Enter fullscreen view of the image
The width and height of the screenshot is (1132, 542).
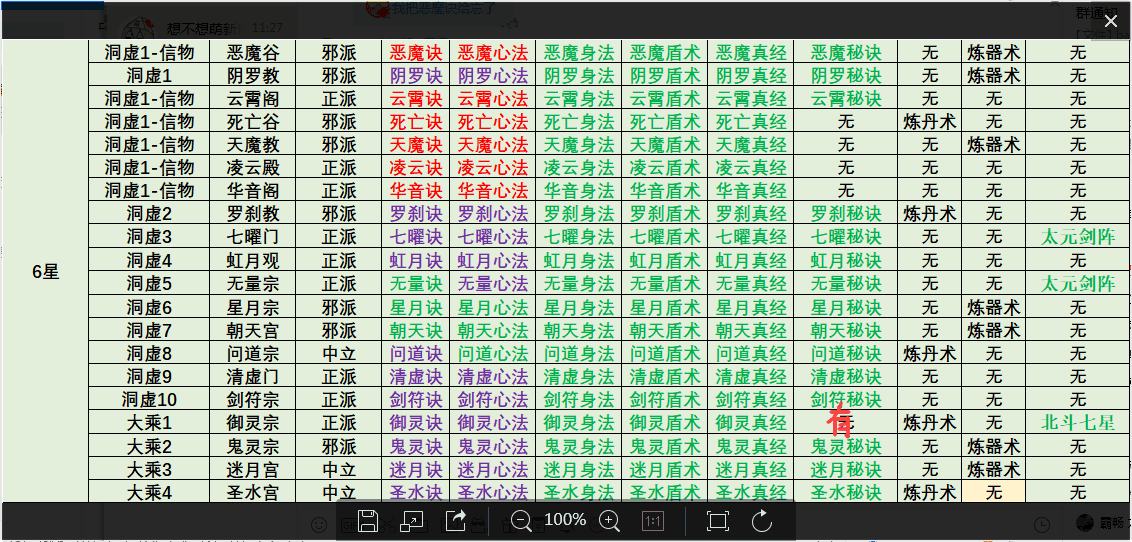pyautogui.click(x=718, y=520)
